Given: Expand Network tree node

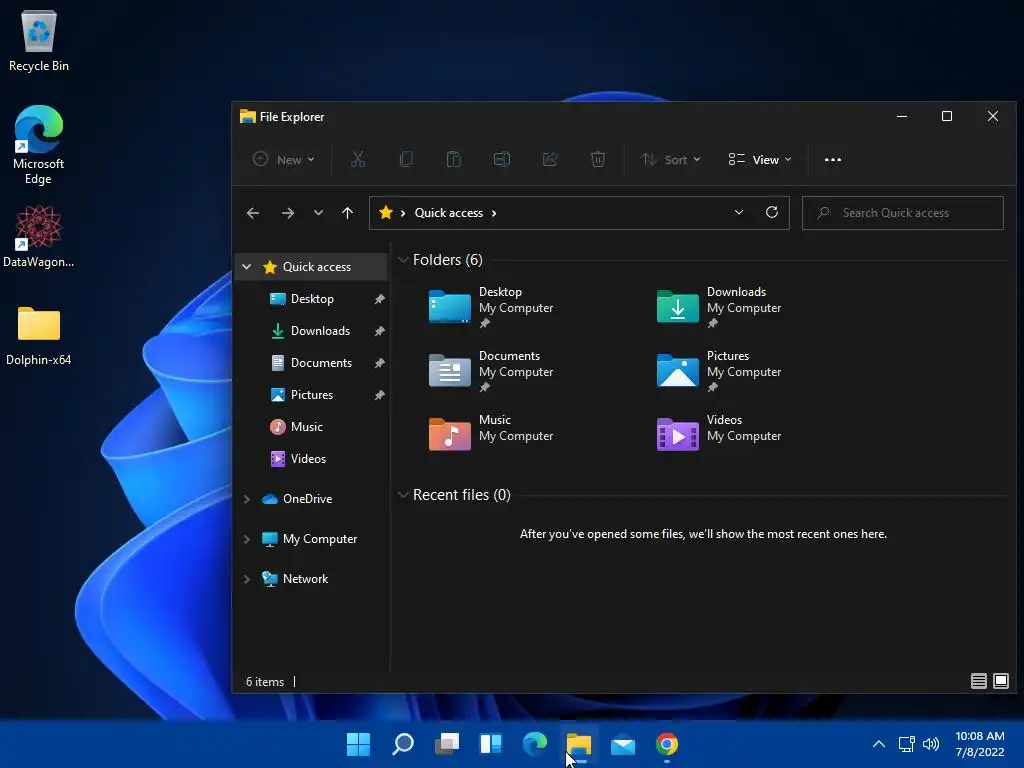Looking at the screenshot, I should point(246,579).
